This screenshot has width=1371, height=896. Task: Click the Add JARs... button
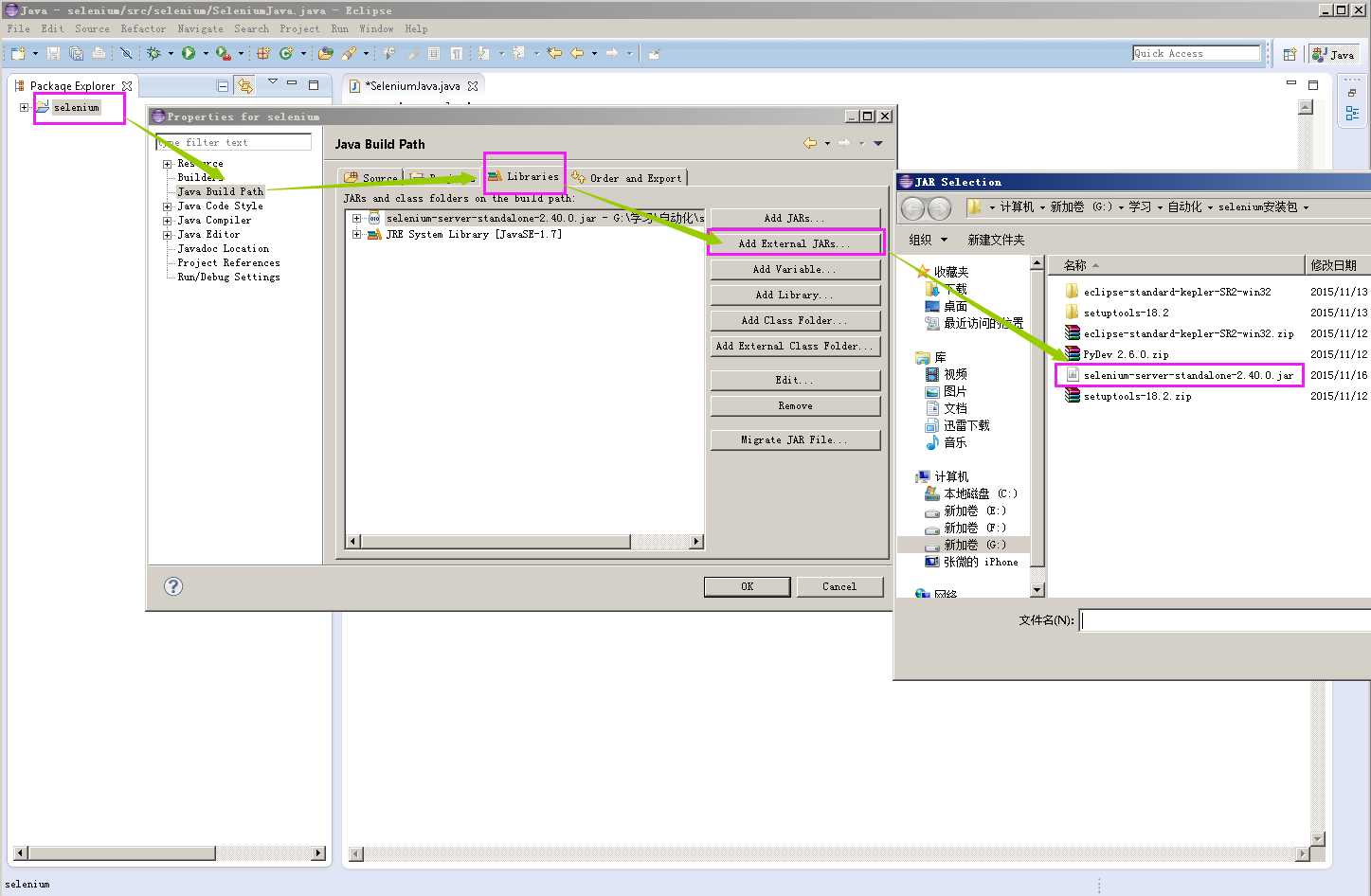tap(795, 219)
